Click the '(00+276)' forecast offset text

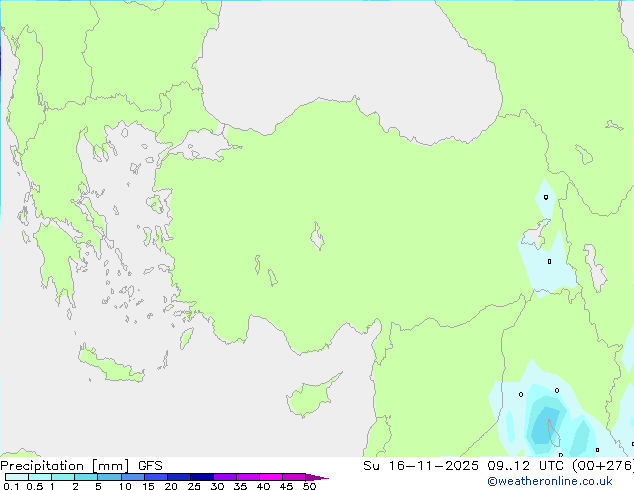click(x=603, y=466)
